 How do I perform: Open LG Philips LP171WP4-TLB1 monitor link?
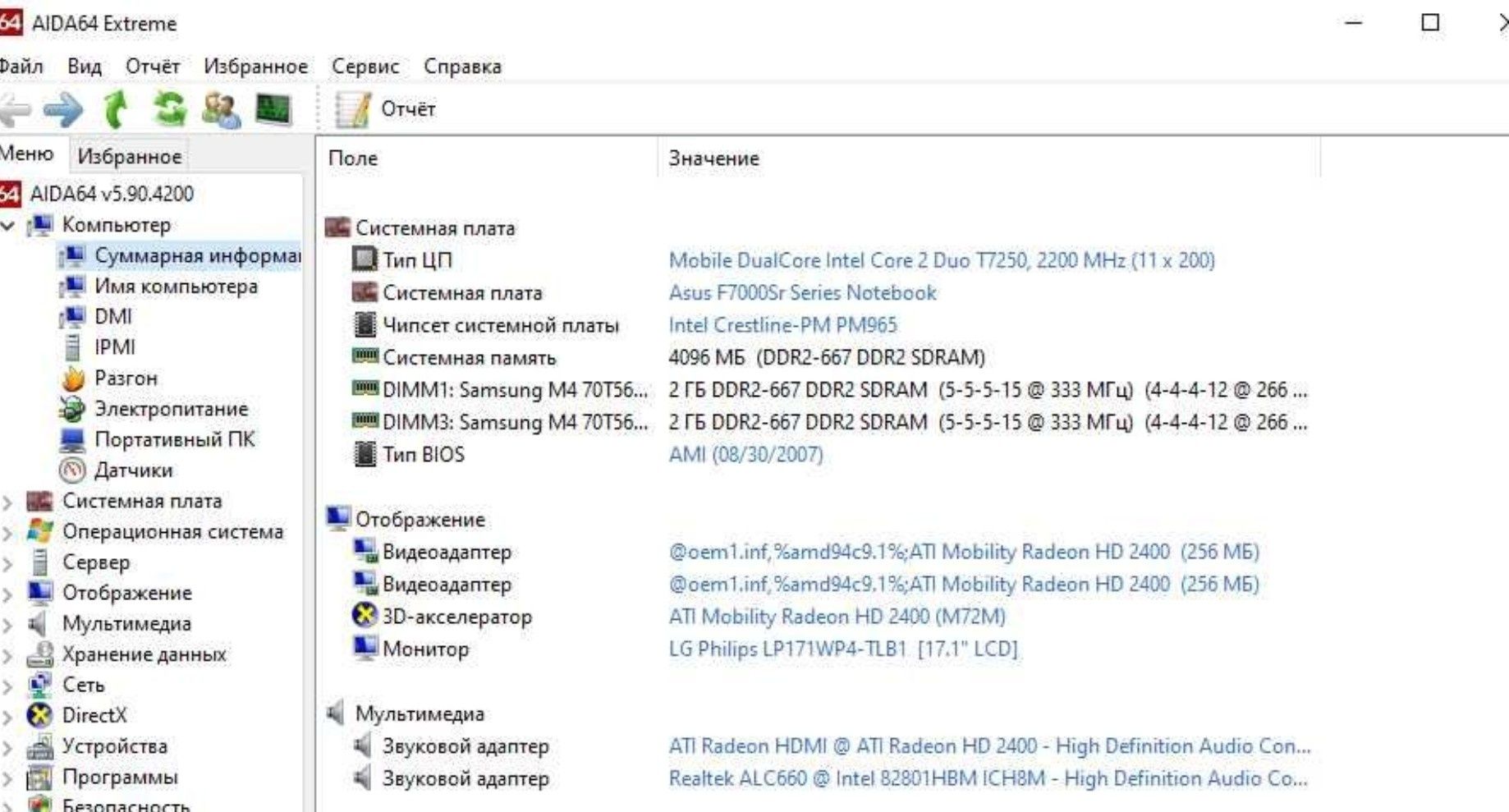[x=843, y=649]
